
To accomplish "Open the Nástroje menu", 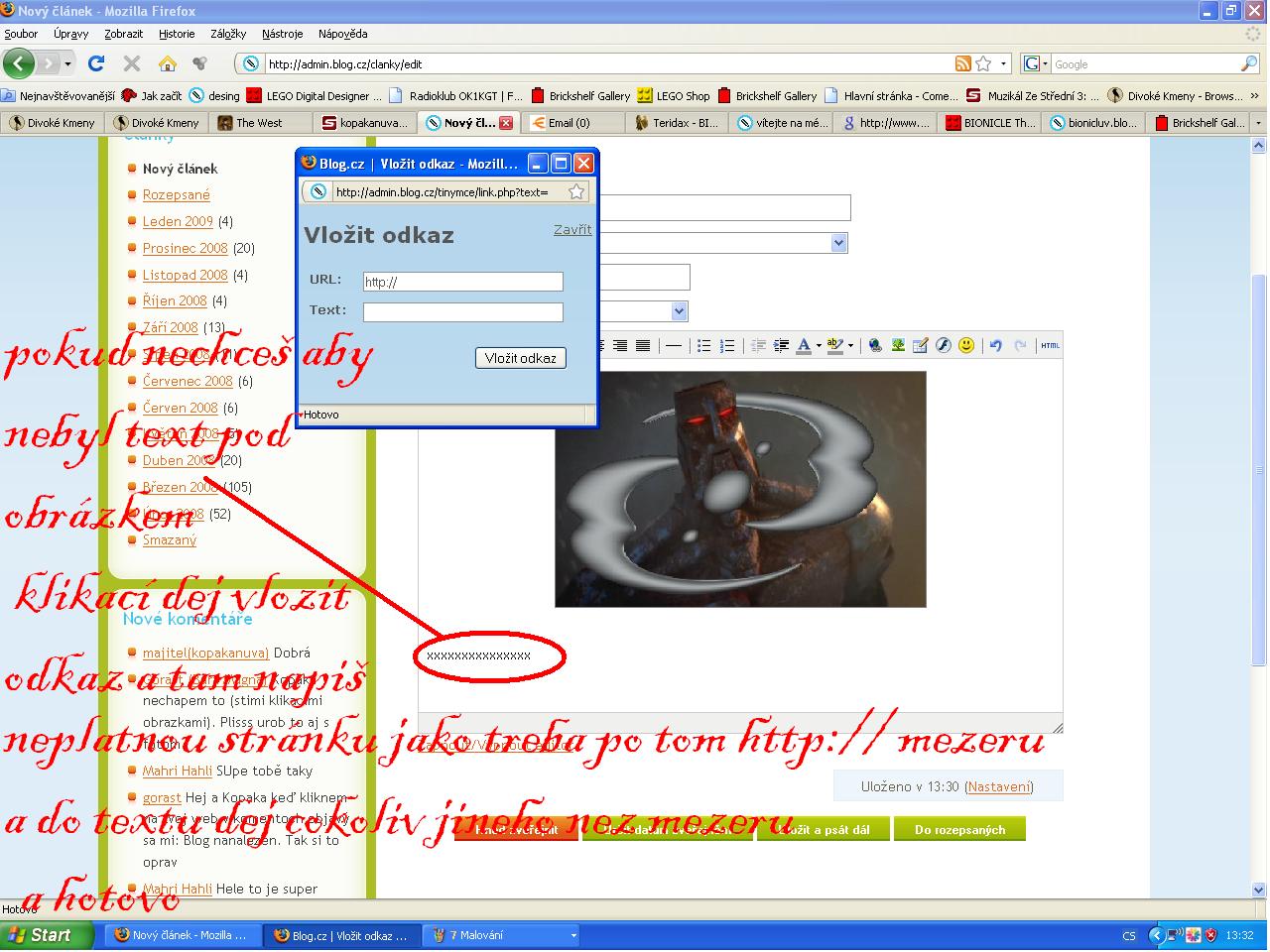I will [x=283, y=34].
